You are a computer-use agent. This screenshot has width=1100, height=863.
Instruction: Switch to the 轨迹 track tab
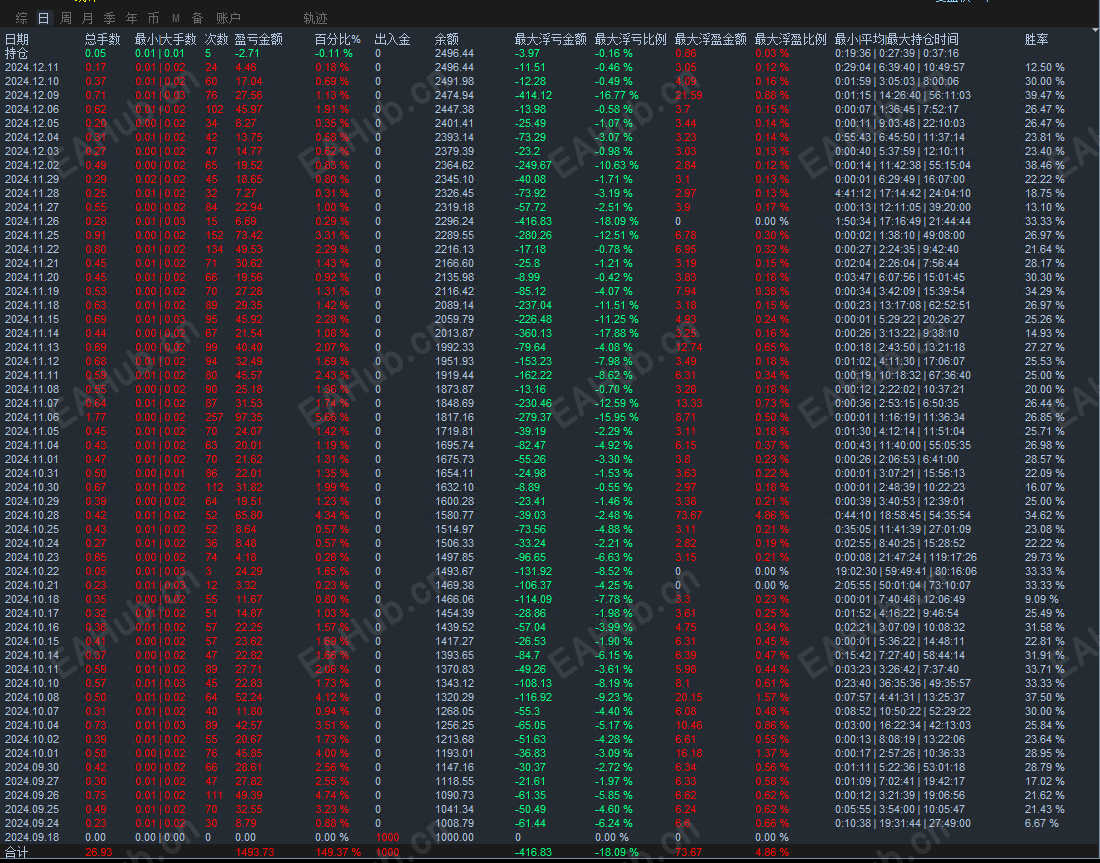click(x=316, y=18)
